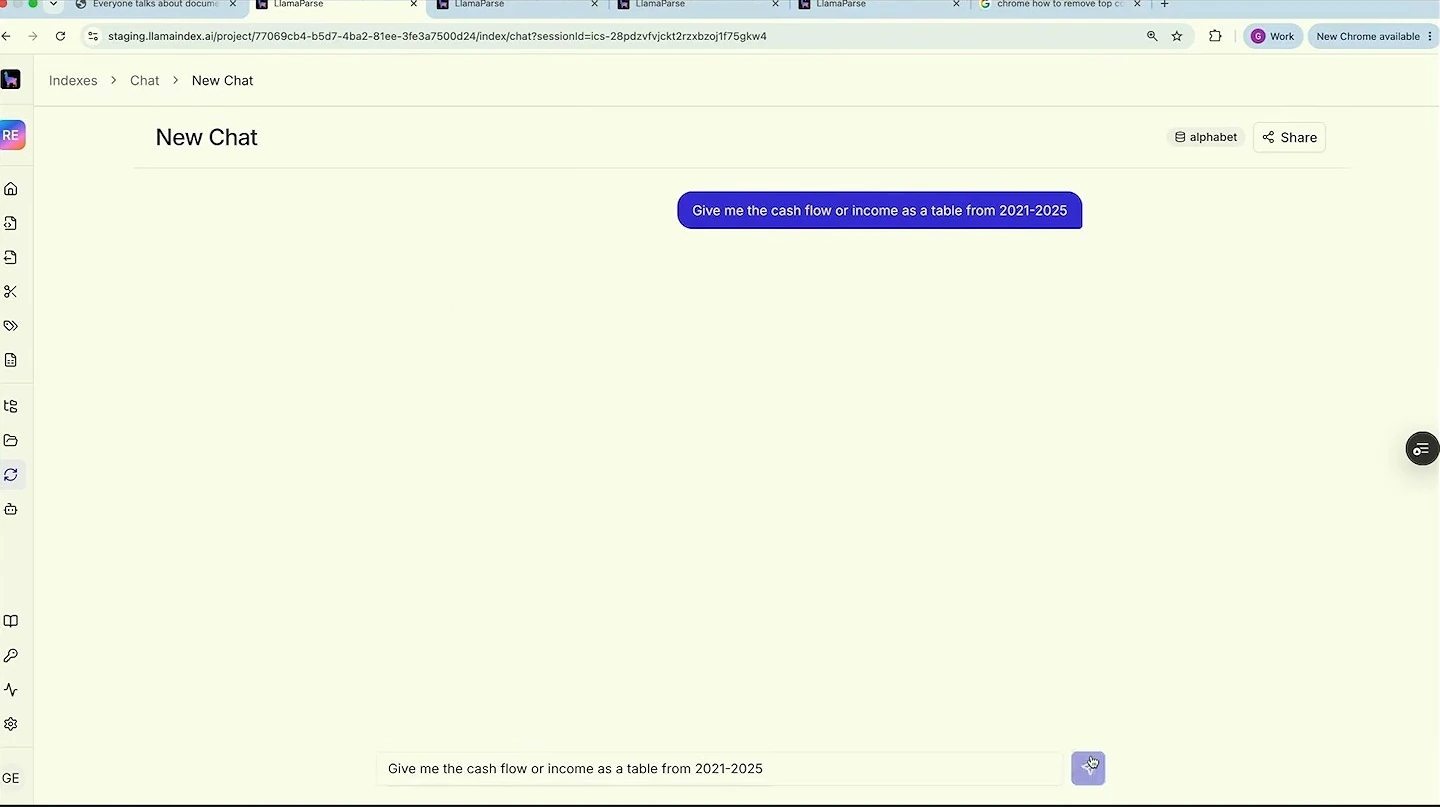Close the 'Everyone talks about docume' tab
Viewport: 1440px width, 807px height.
(233, 4)
